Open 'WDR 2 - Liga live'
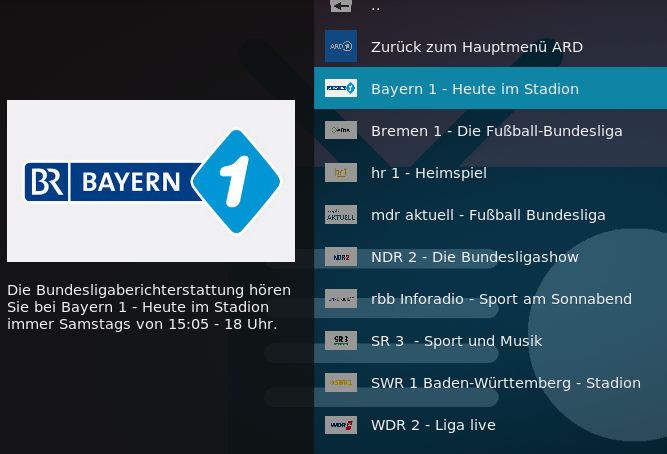Image resolution: width=667 pixels, height=454 pixels. 490,425
